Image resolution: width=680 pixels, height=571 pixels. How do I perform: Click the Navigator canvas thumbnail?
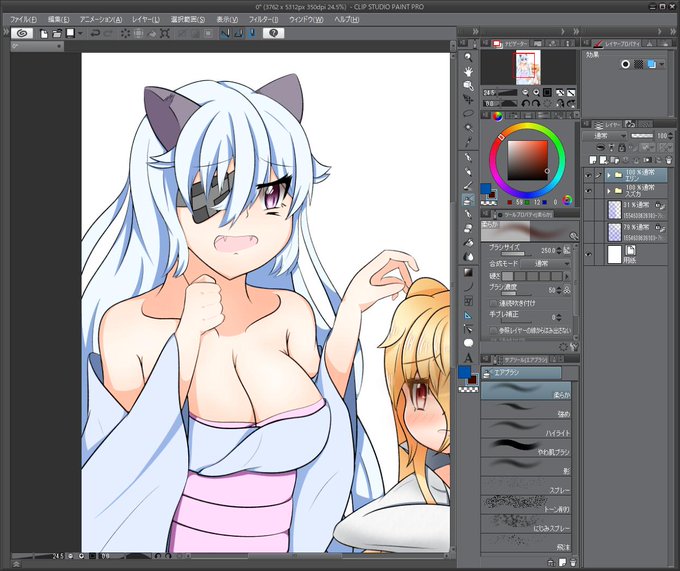point(528,68)
